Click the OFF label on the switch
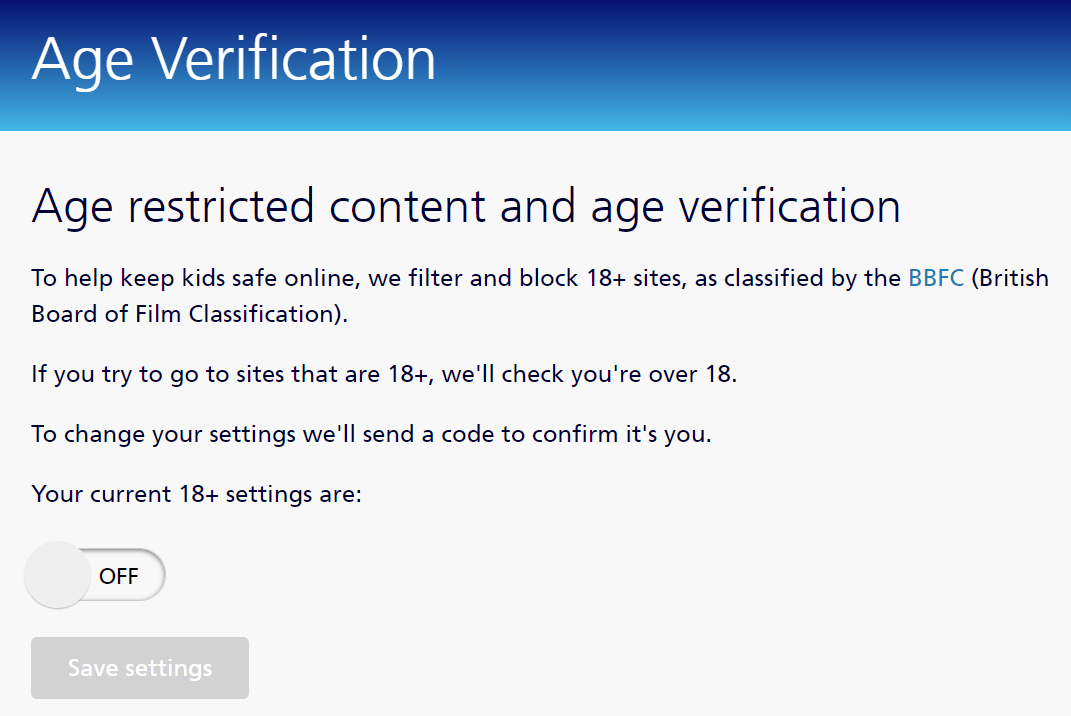Viewport: 1071px width, 716px height. (x=119, y=576)
